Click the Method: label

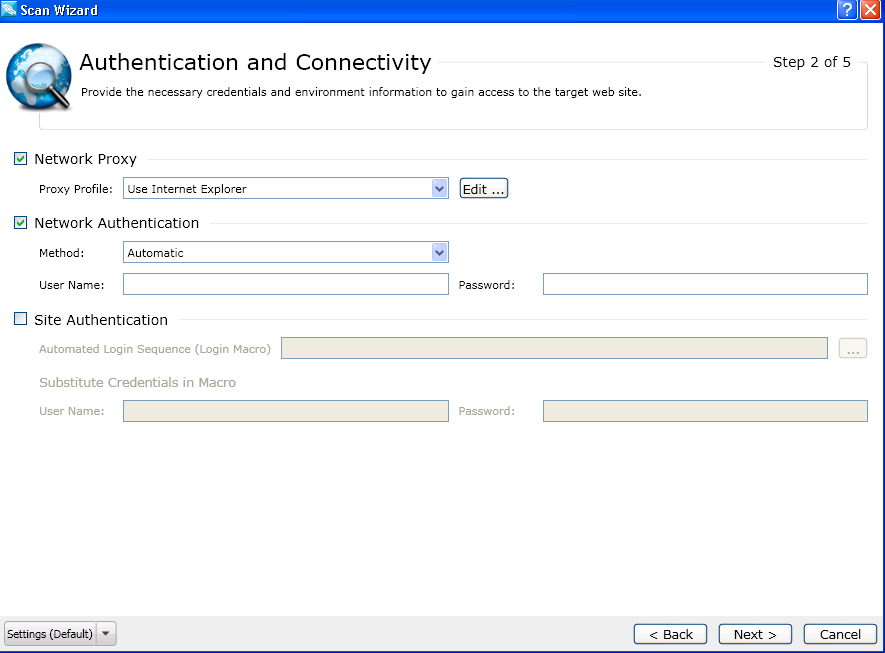[x=62, y=253]
